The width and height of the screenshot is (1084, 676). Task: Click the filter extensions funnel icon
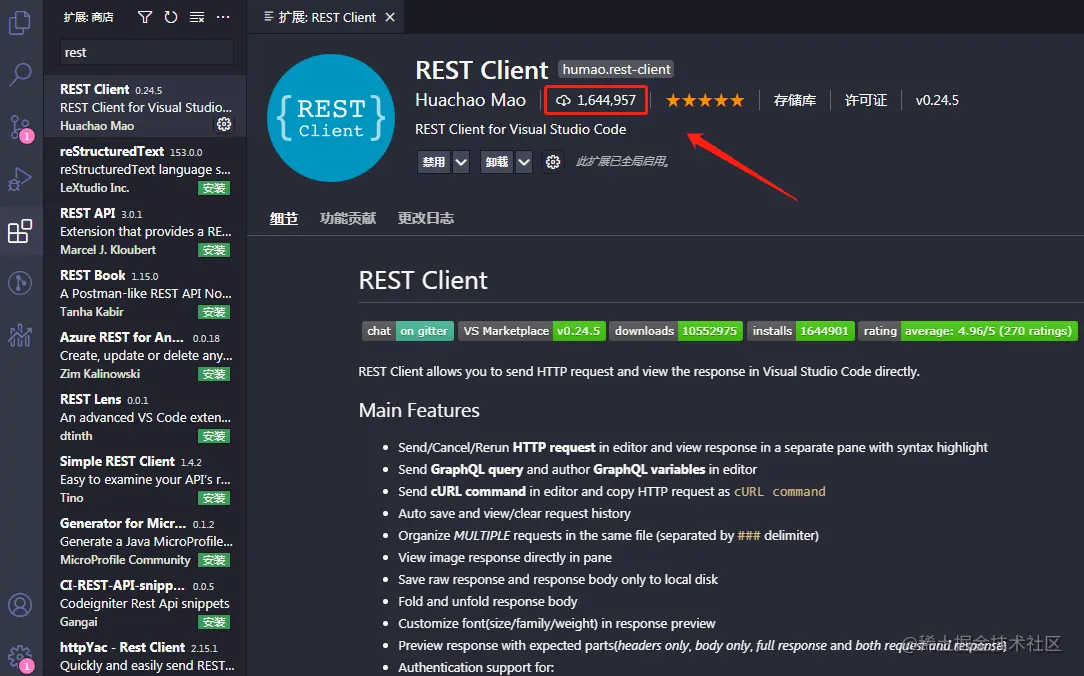144,17
